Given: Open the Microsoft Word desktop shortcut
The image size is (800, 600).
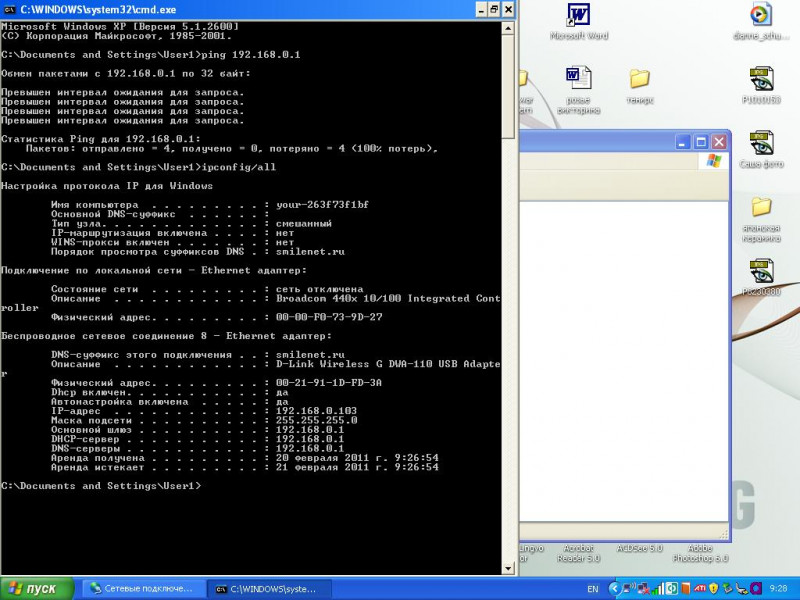Looking at the screenshot, I should click(579, 16).
